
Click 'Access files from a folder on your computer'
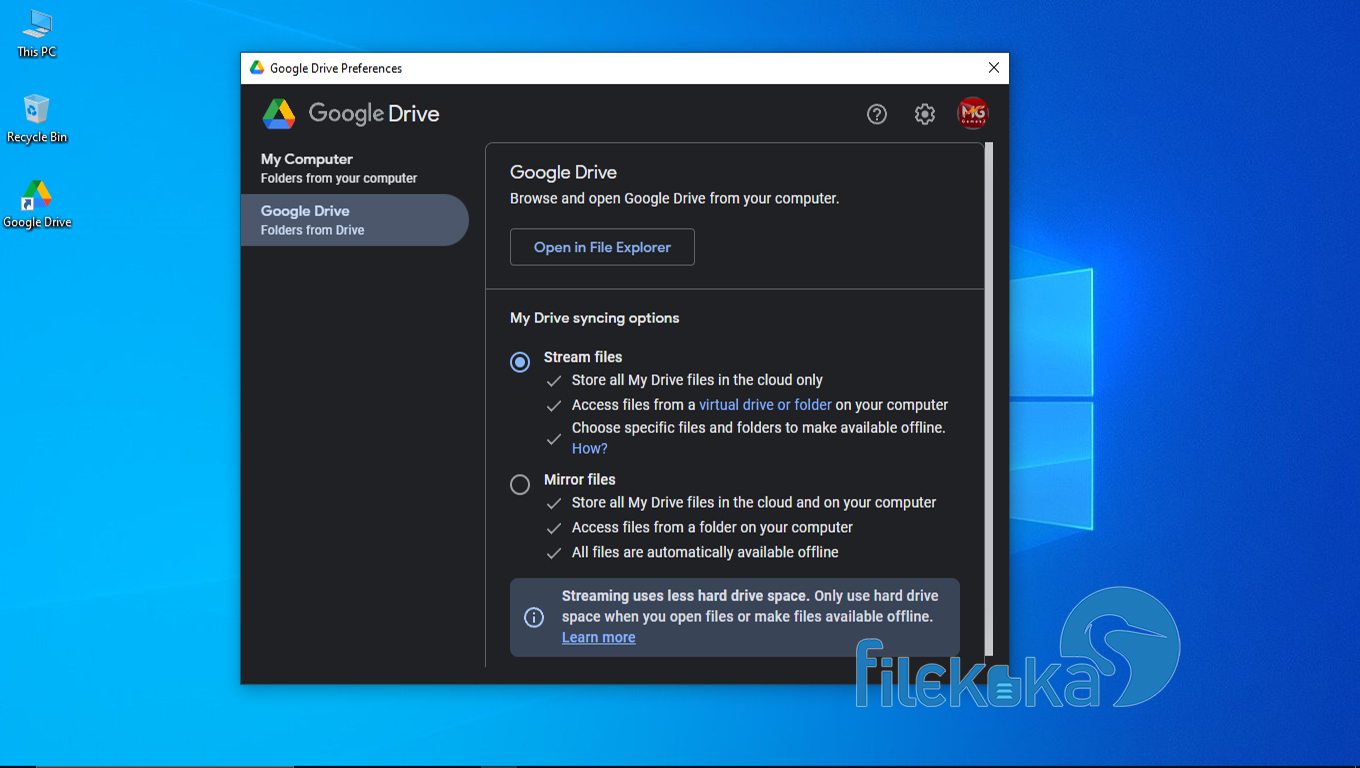pos(712,527)
